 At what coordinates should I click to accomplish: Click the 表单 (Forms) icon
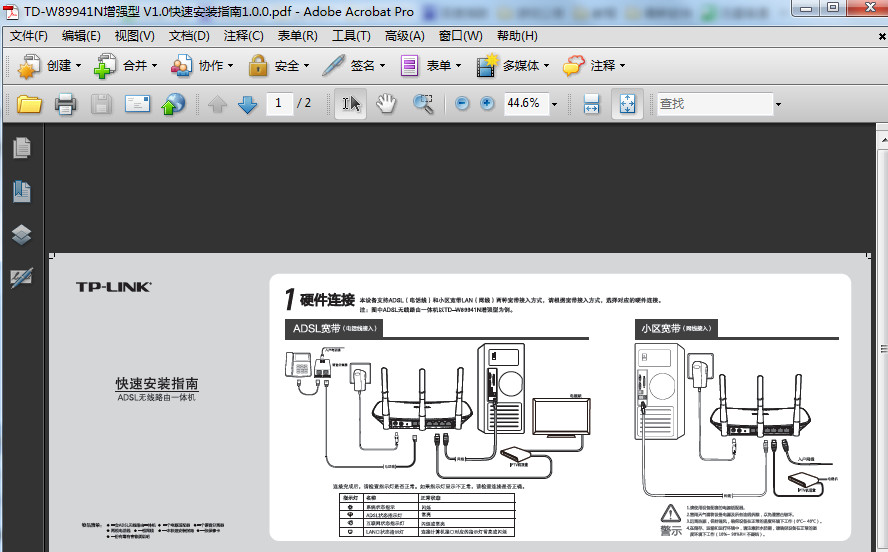409,66
